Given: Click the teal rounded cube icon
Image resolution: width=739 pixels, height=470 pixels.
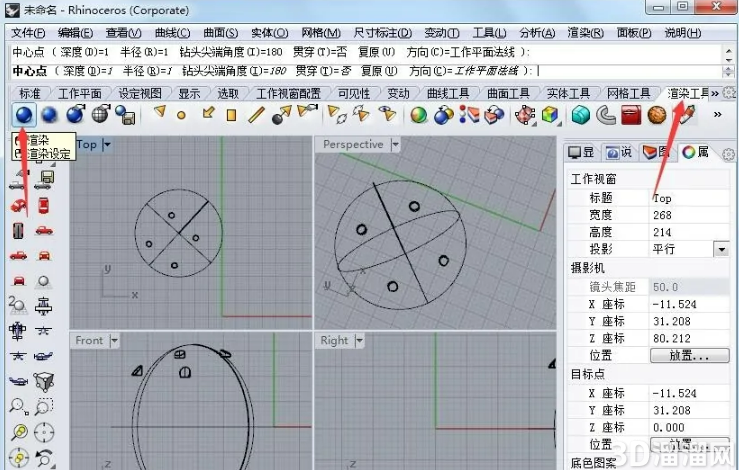Looking at the screenshot, I should (581, 115).
